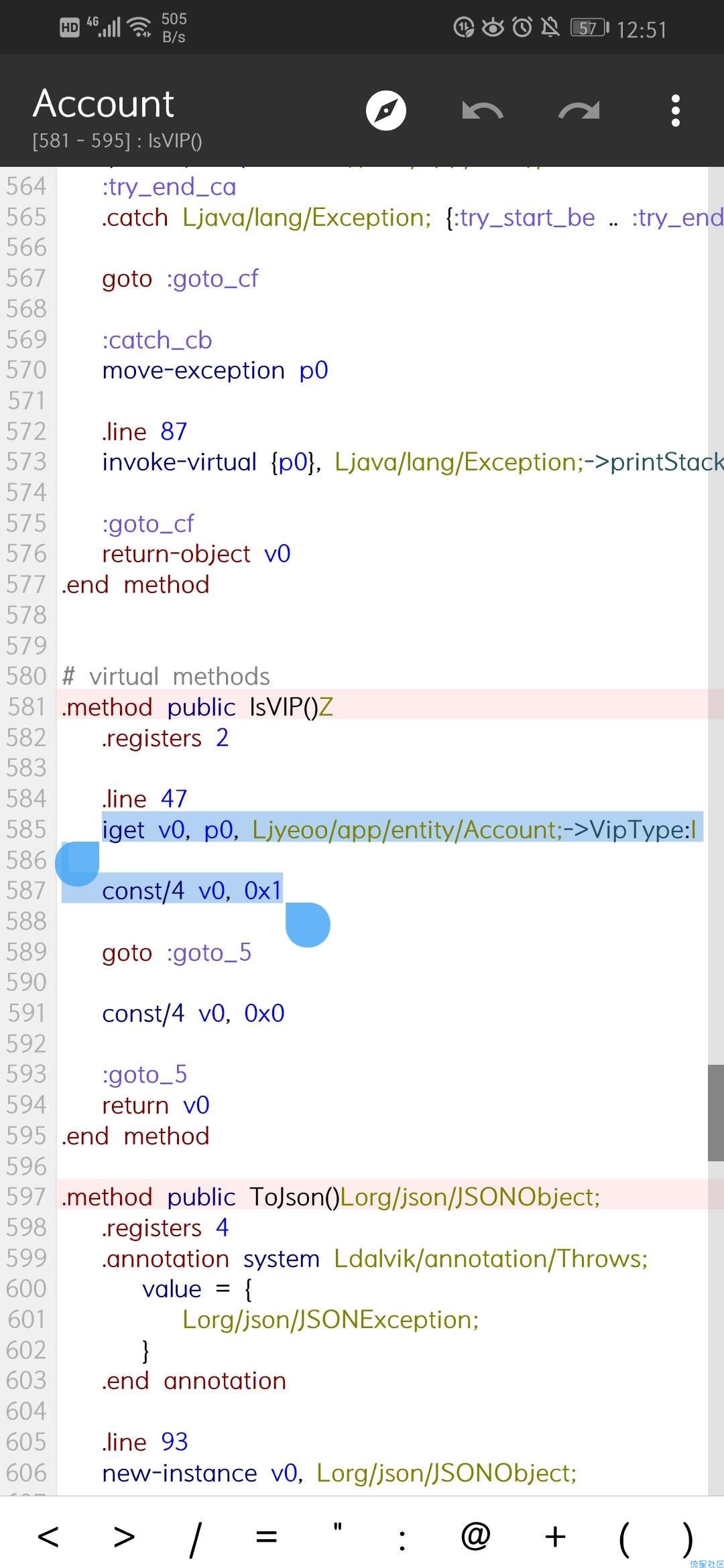Click 'const/4 v0, 0x0' line
724x1568 pixels.
pyautogui.click(x=193, y=1013)
